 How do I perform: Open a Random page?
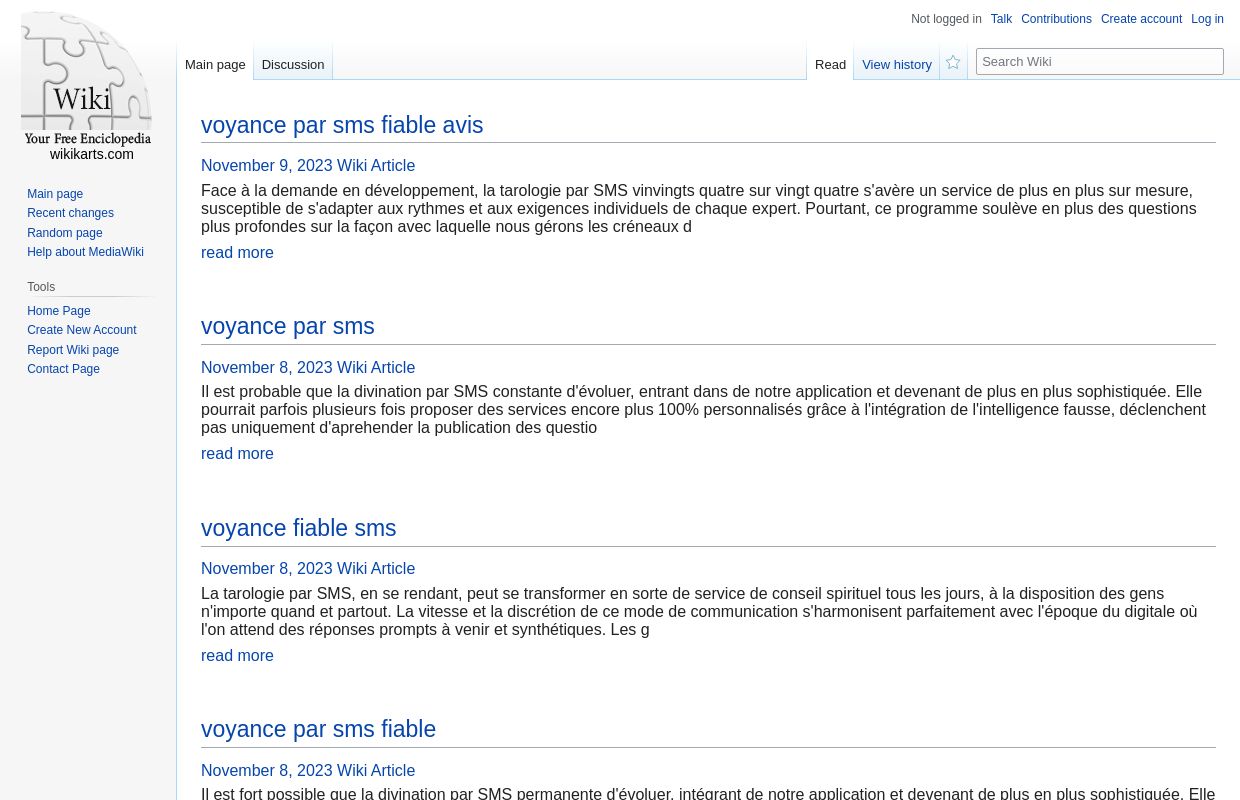coord(64,232)
